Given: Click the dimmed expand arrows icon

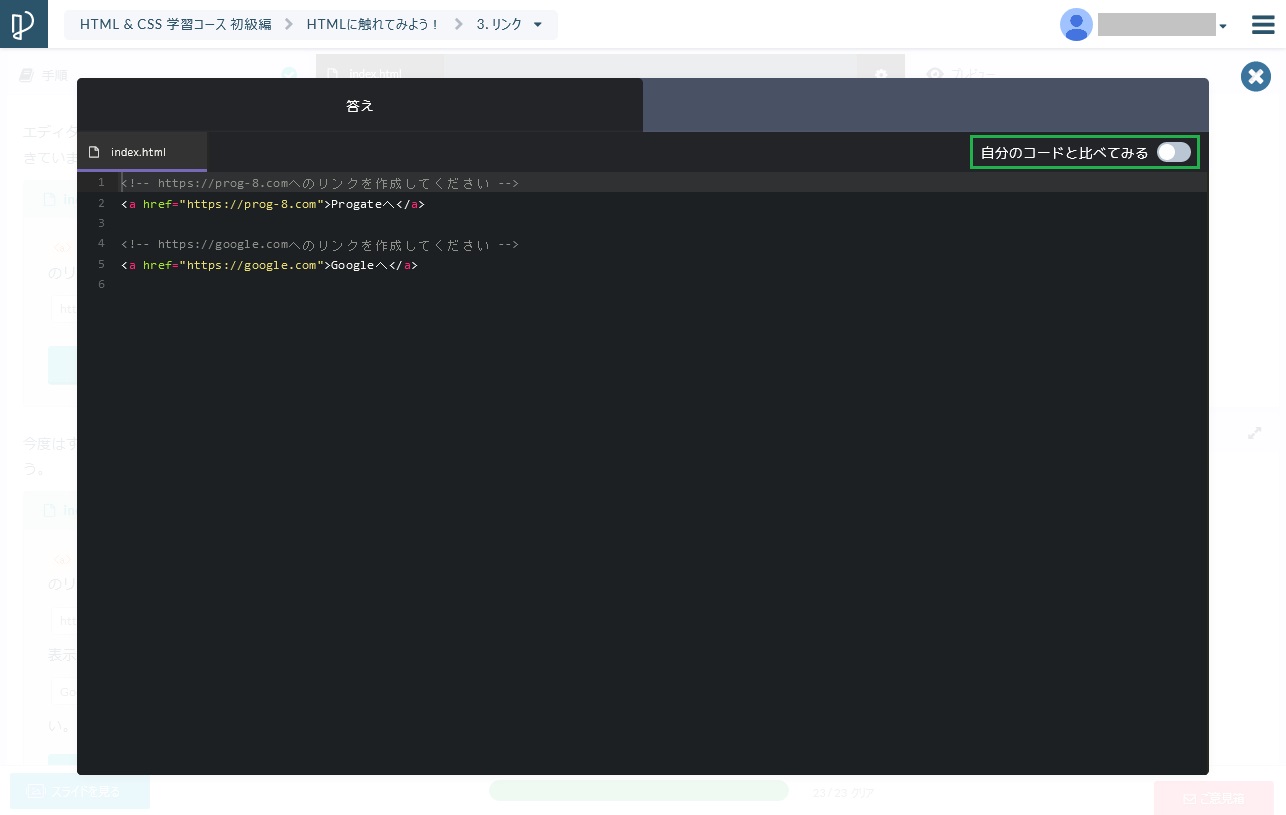Looking at the screenshot, I should point(1254,433).
